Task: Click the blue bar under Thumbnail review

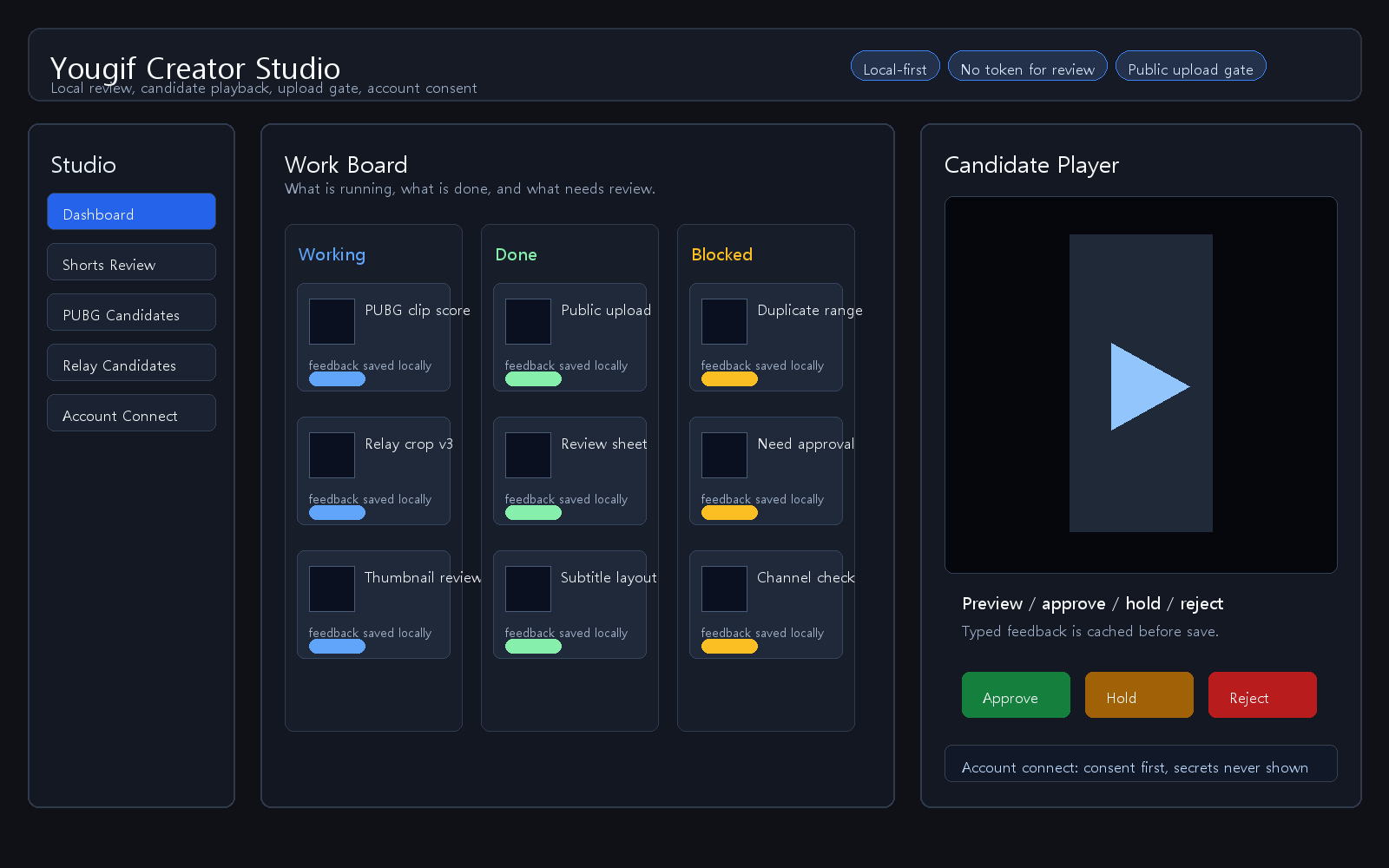Action: click(x=337, y=647)
